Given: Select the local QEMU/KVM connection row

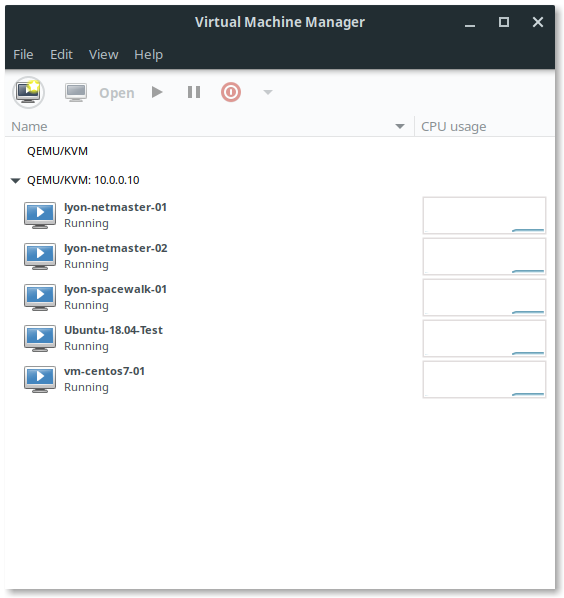Looking at the screenshot, I should coord(280,151).
